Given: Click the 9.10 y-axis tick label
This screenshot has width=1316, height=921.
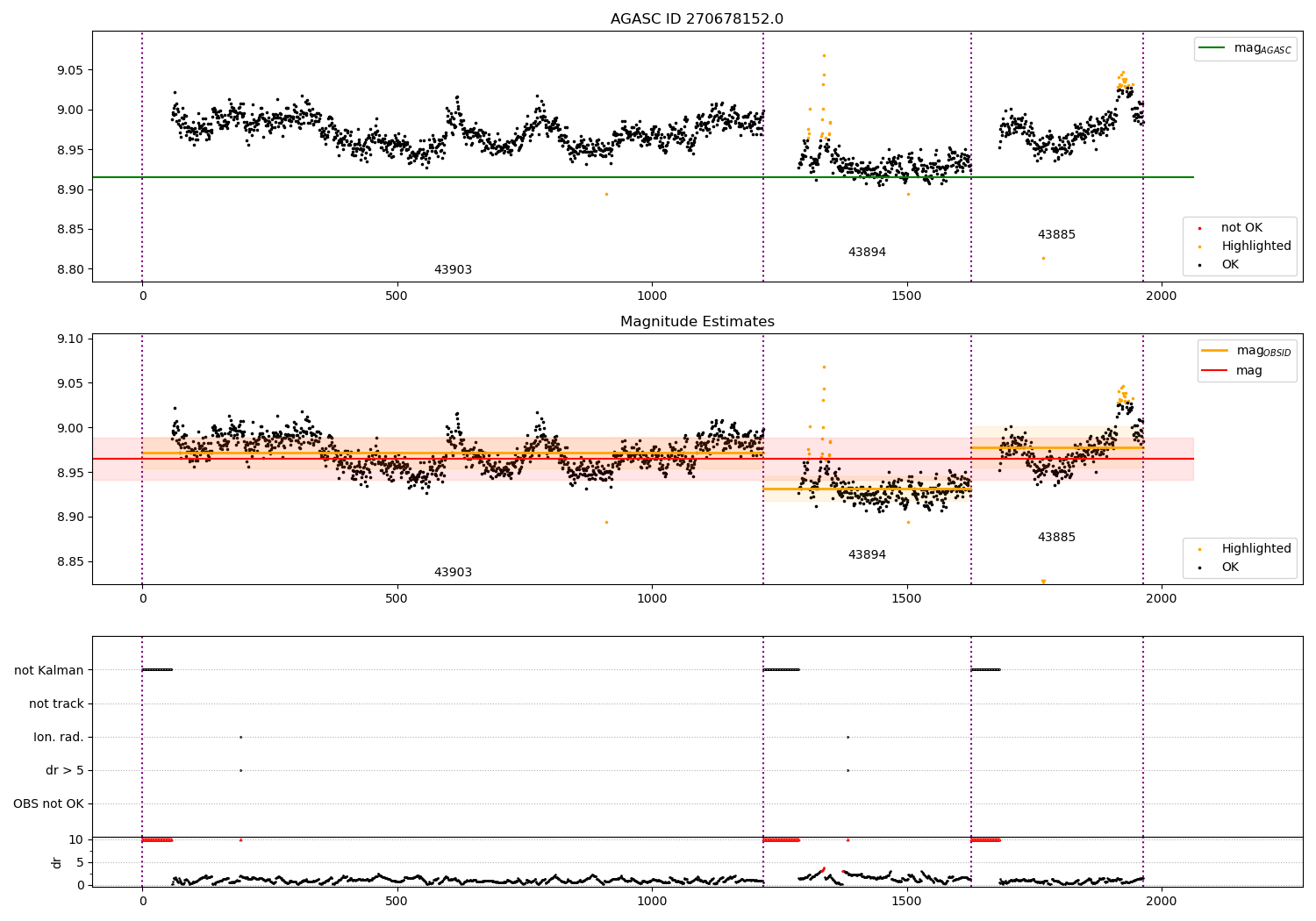Looking at the screenshot, I should pos(68,339).
